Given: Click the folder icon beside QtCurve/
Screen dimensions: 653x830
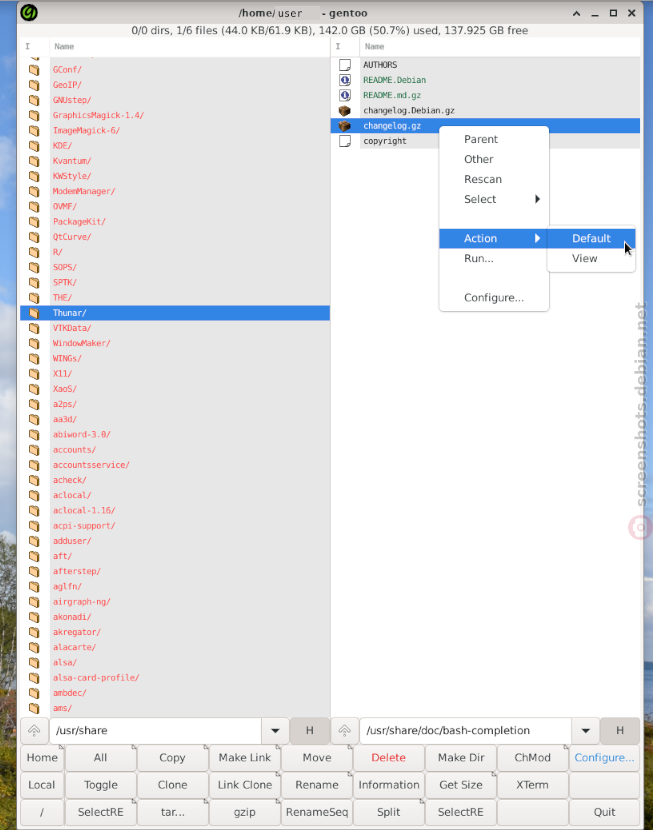Looking at the screenshot, I should click(x=34, y=237).
